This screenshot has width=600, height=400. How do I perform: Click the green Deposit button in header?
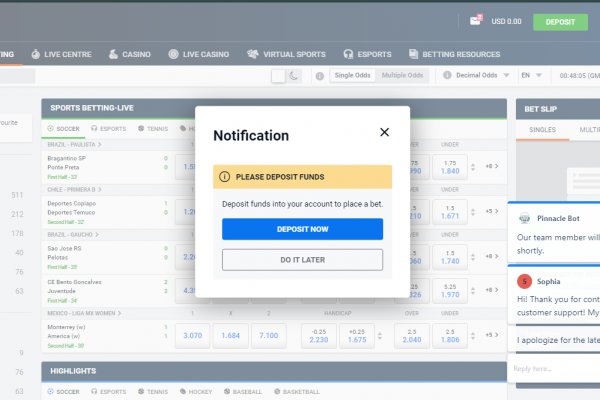coord(560,21)
